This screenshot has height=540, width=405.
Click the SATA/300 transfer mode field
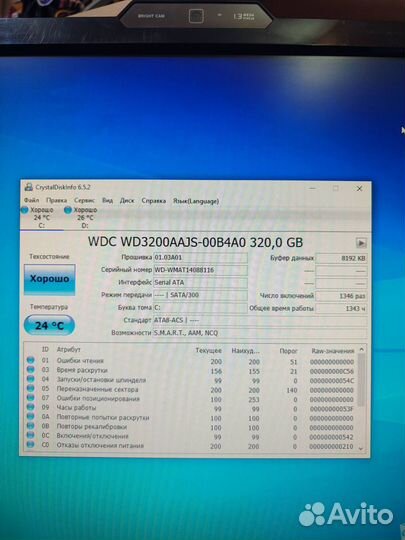[200, 295]
